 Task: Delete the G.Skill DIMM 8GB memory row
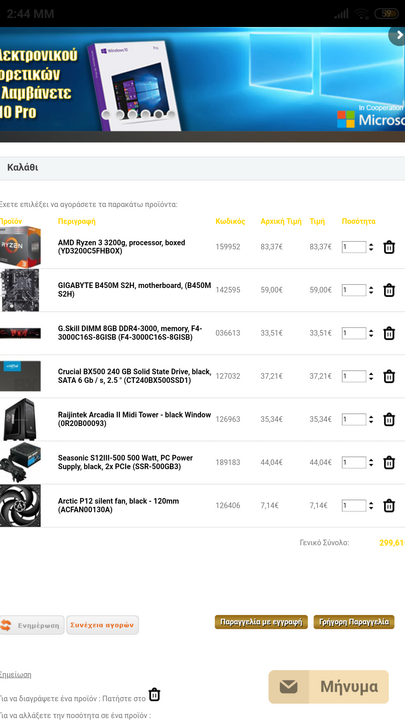(389, 333)
